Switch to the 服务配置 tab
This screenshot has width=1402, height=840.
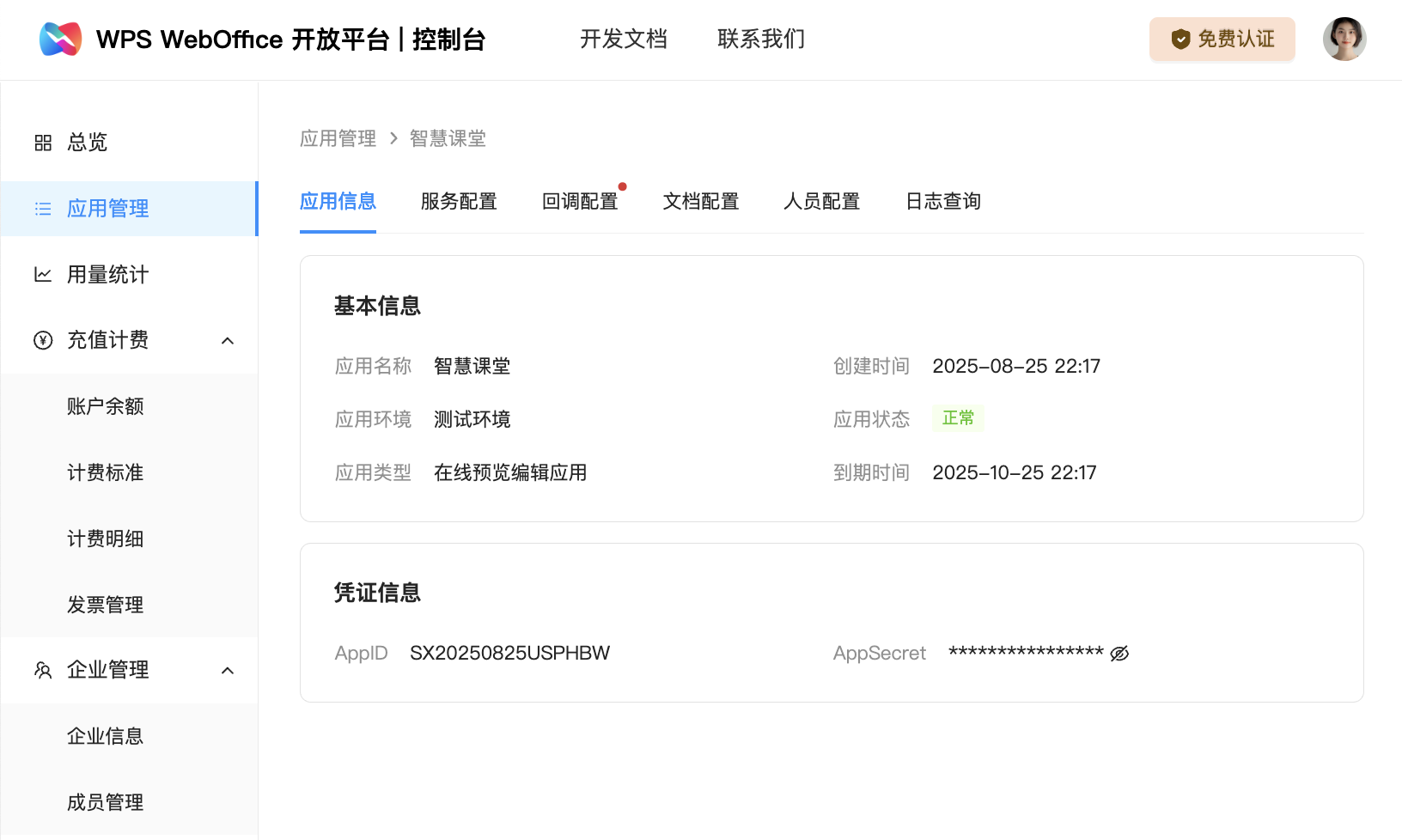pyautogui.click(x=459, y=202)
